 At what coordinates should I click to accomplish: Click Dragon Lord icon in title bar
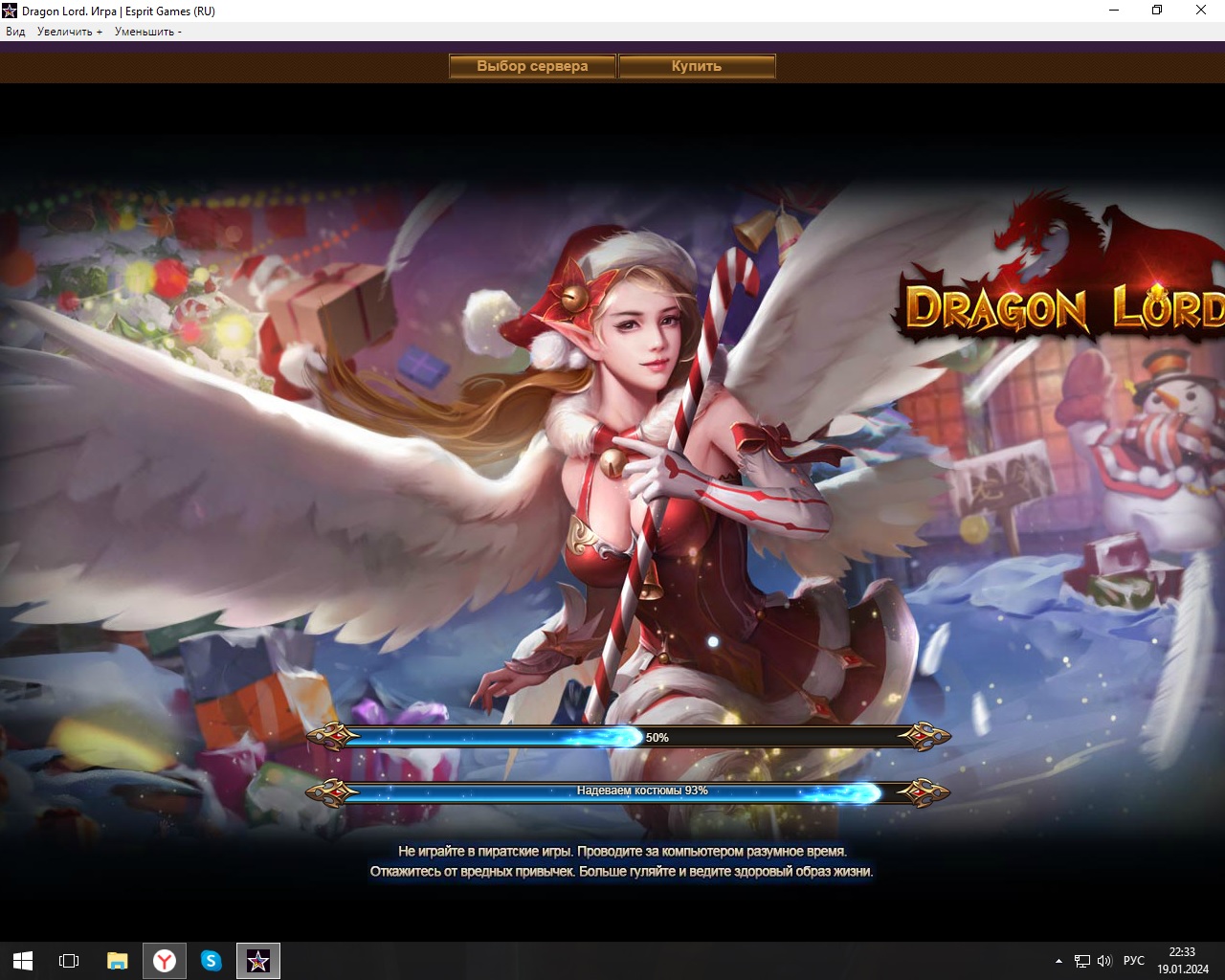[x=10, y=11]
